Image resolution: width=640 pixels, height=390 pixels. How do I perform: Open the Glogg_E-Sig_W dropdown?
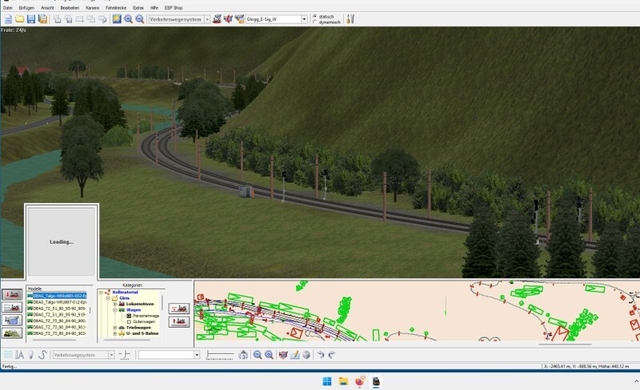click(304, 19)
